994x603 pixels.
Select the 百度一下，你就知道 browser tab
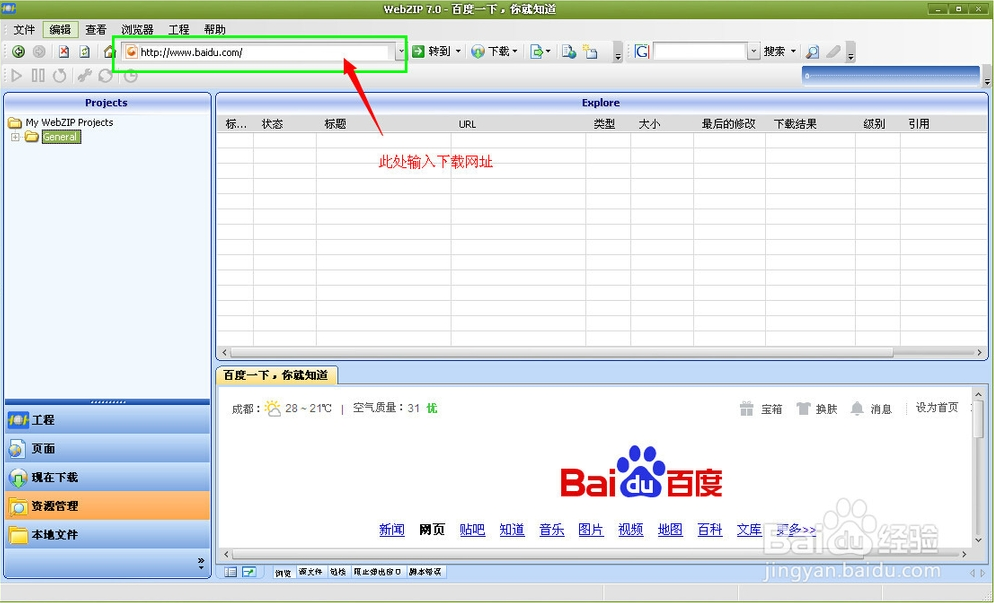[x=276, y=375]
